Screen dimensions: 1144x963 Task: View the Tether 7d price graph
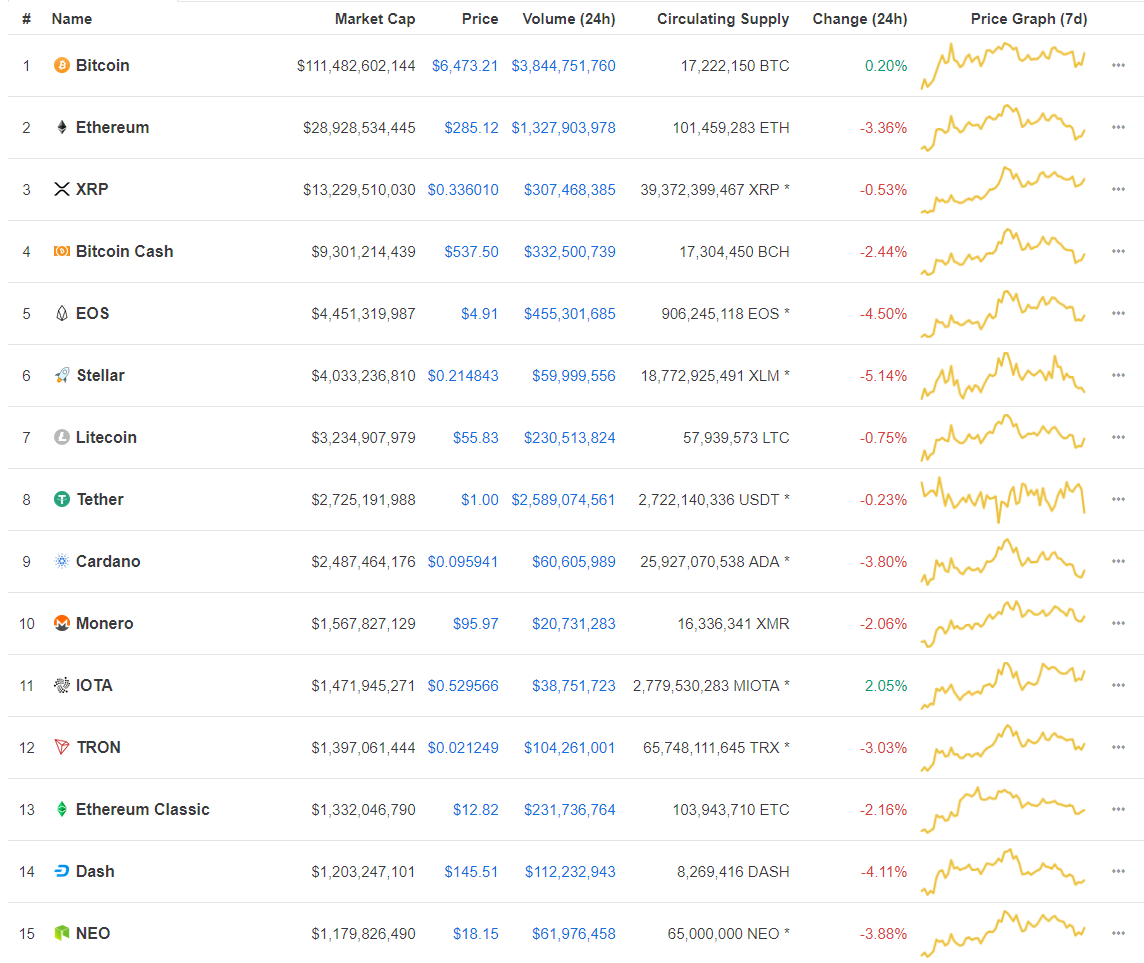coord(1003,500)
